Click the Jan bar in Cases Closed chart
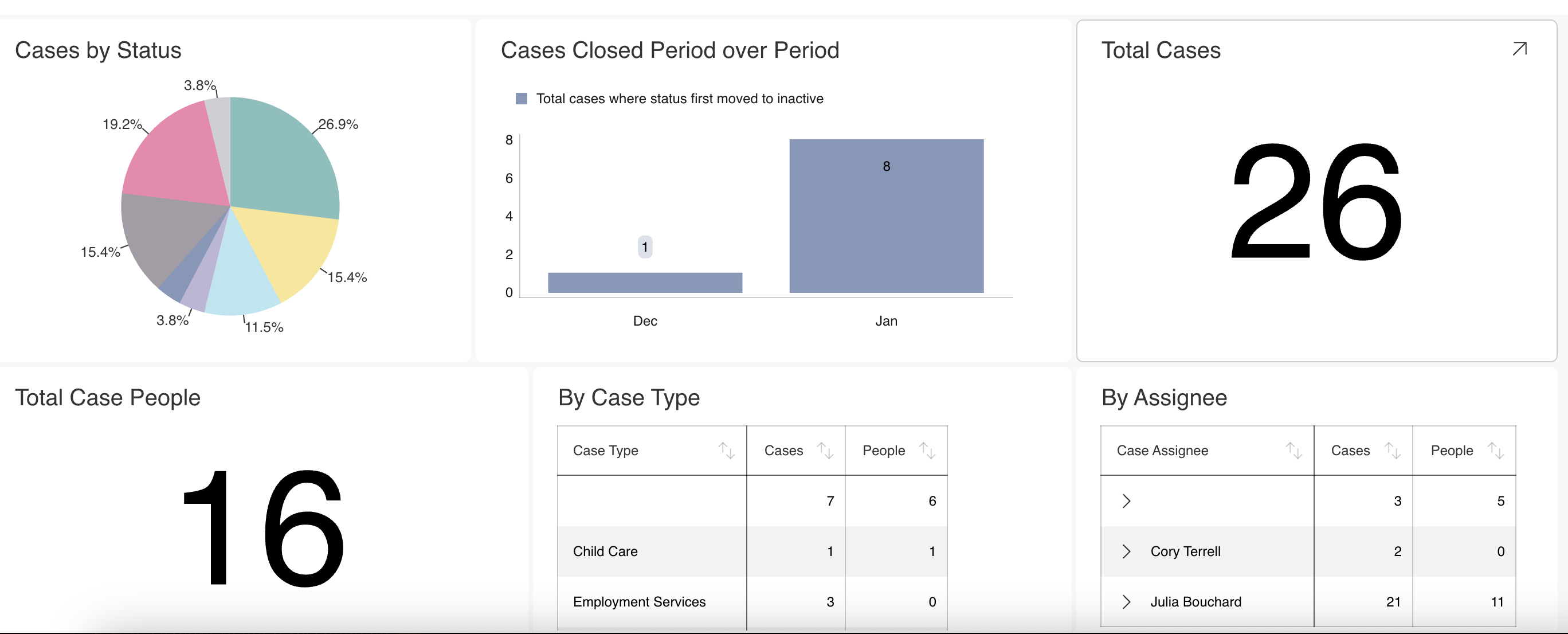The width and height of the screenshot is (1568, 634). click(x=886, y=216)
